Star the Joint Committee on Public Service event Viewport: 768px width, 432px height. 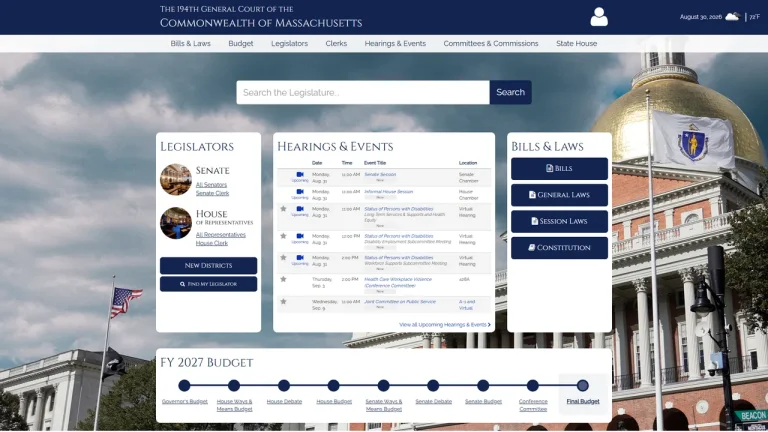pyautogui.click(x=283, y=301)
